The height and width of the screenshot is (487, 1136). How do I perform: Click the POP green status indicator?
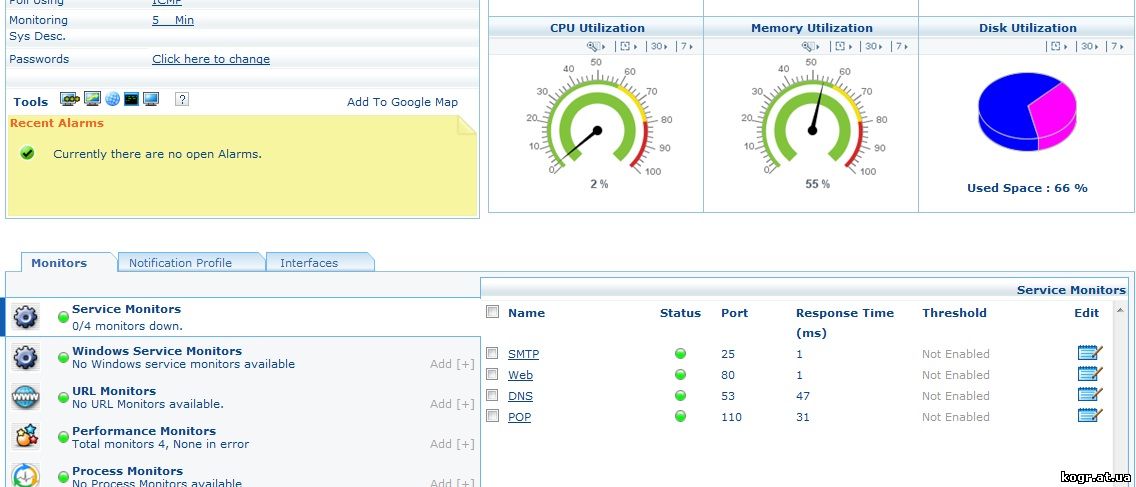(x=680, y=417)
